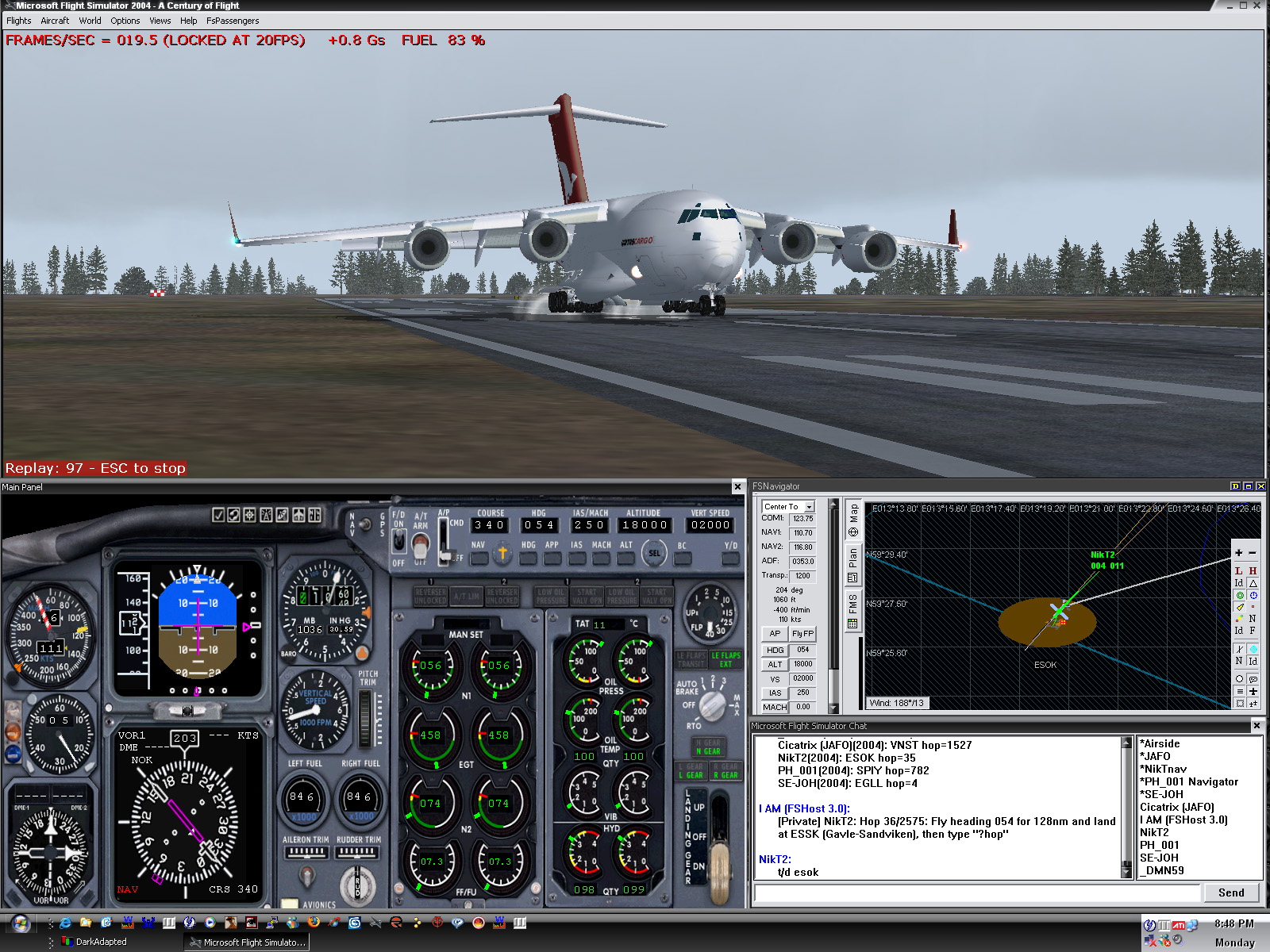Click the pitch trim slider wheel
1270x952 pixels.
(x=366, y=718)
